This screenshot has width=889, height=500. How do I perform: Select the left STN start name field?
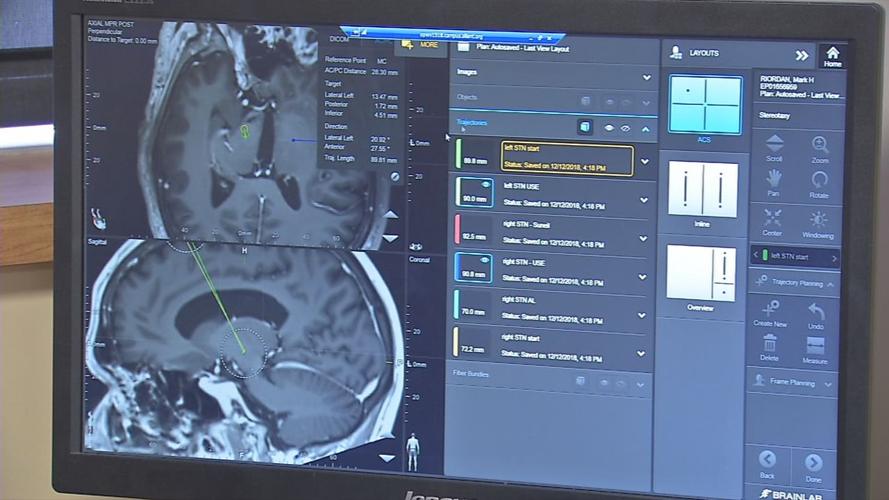pyautogui.click(x=567, y=158)
